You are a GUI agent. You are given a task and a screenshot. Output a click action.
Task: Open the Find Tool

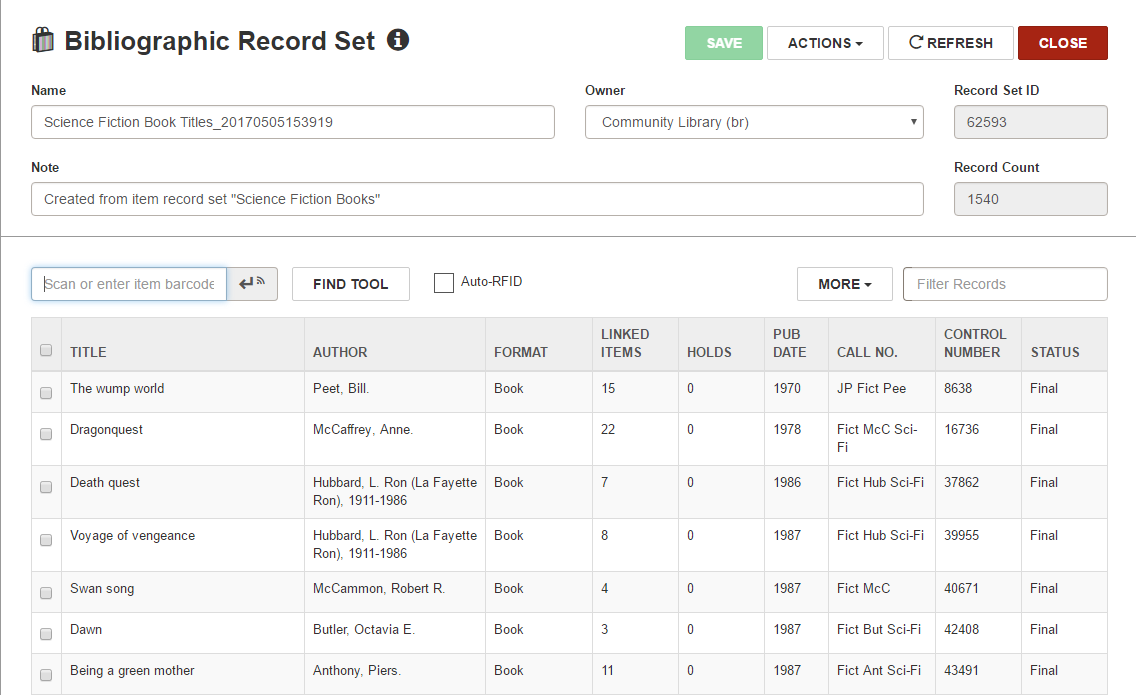351,284
